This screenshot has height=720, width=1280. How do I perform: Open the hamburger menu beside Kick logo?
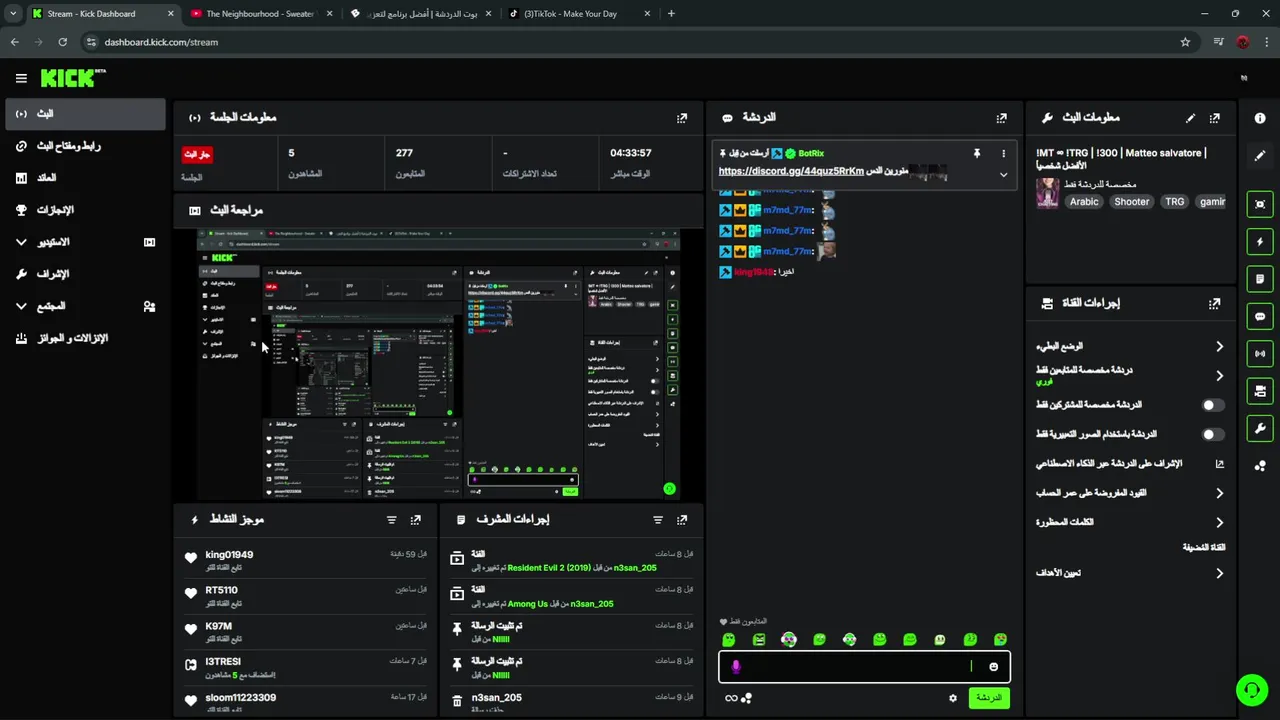pyautogui.click(x=21, y=78)
